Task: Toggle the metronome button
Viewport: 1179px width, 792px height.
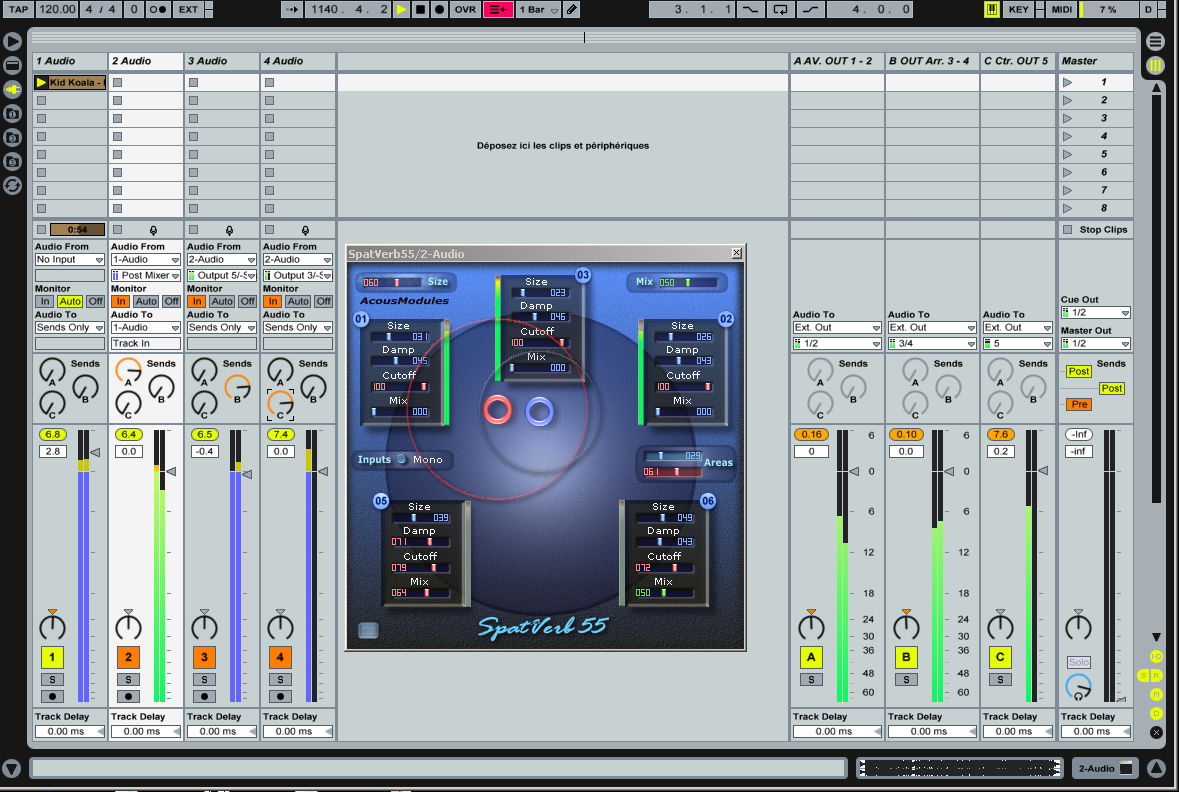Action: 158,9
